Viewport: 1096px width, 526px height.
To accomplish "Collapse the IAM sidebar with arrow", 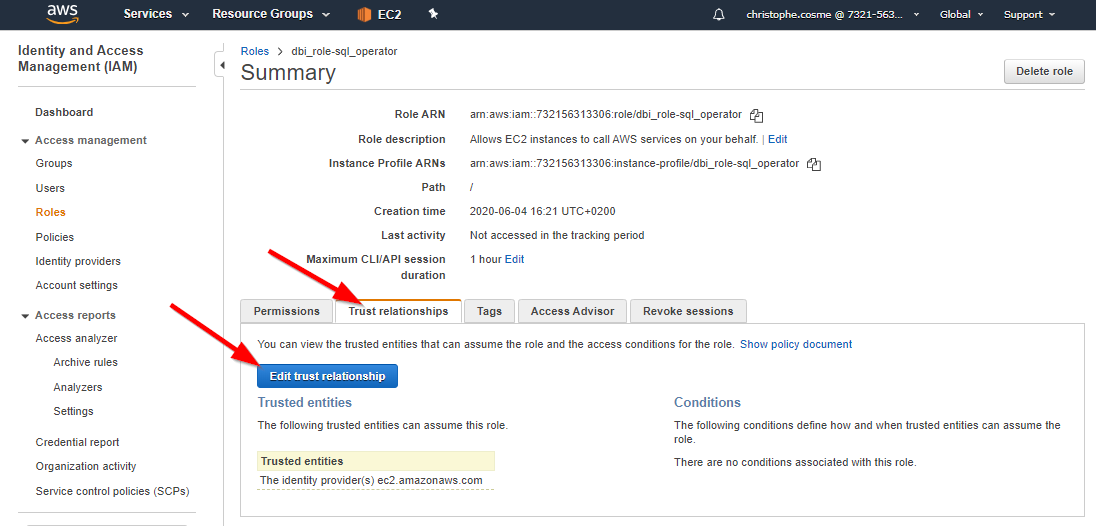I will click(221, 66).
